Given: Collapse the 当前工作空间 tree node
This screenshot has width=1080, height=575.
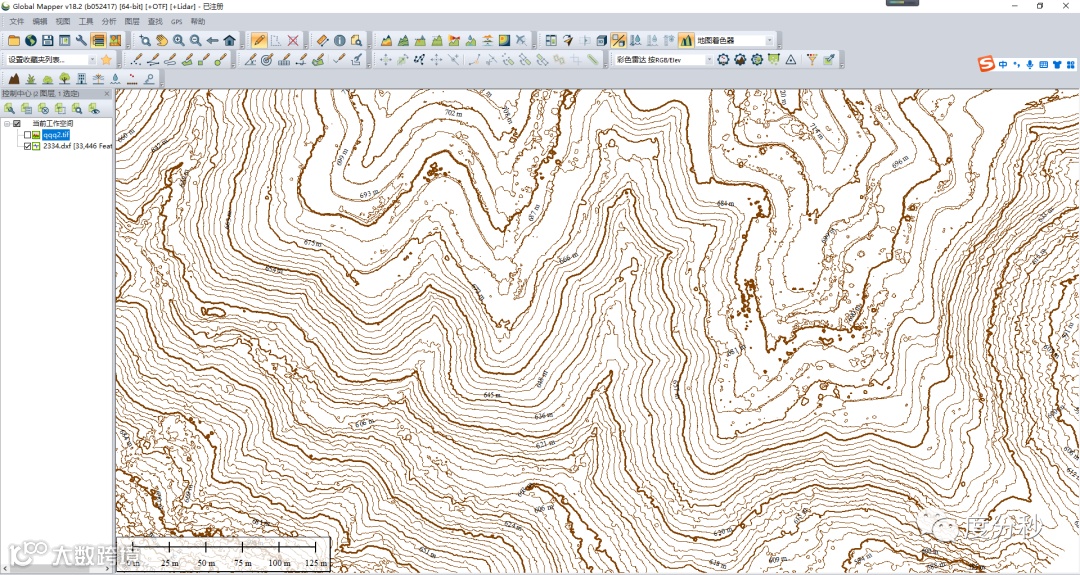Looking at the screenshot, I should tap(7, 124).
